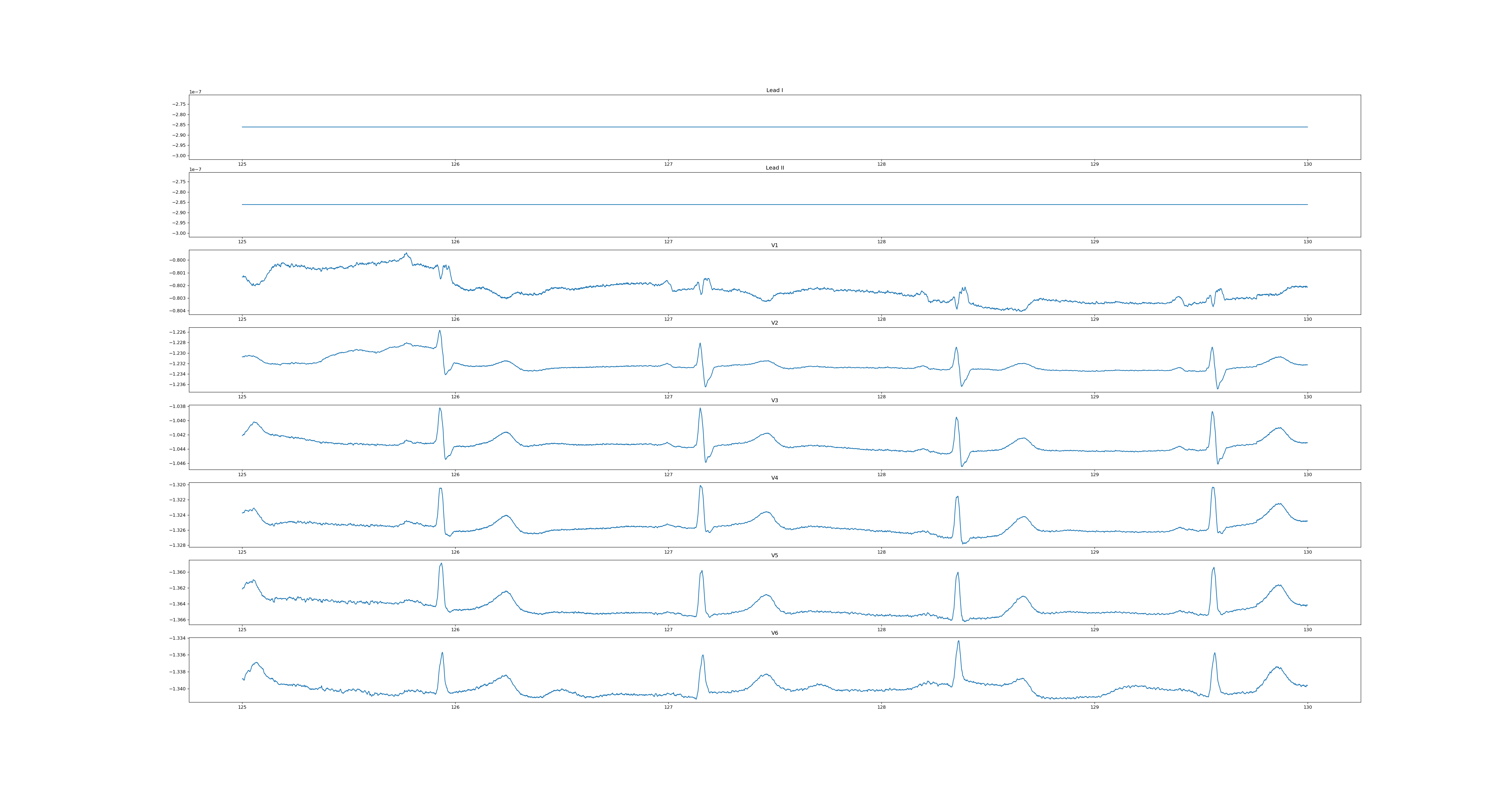Click the first R-peak in the V2 plot
The width and height of the screenshot is (1512, 789).
click(440, 331)
